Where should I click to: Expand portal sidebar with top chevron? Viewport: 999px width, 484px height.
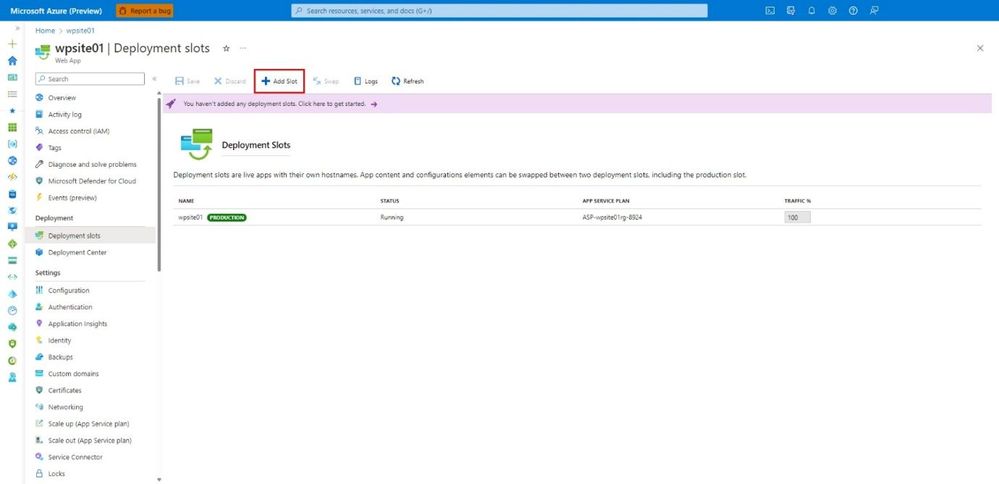[x=17, y=28]
